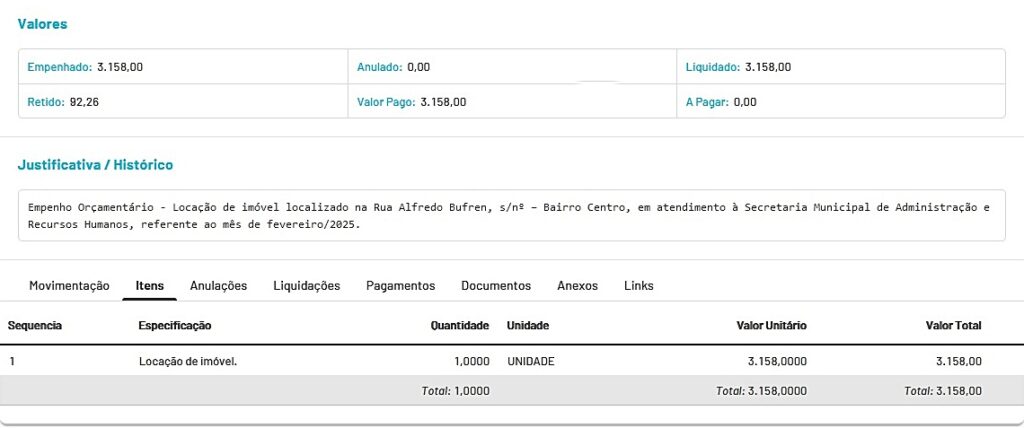Image resolution: width=1024 pixels, height=428 pixels.
Task: Click the Justificativa / Histórico text box
Action: point(511,216)
